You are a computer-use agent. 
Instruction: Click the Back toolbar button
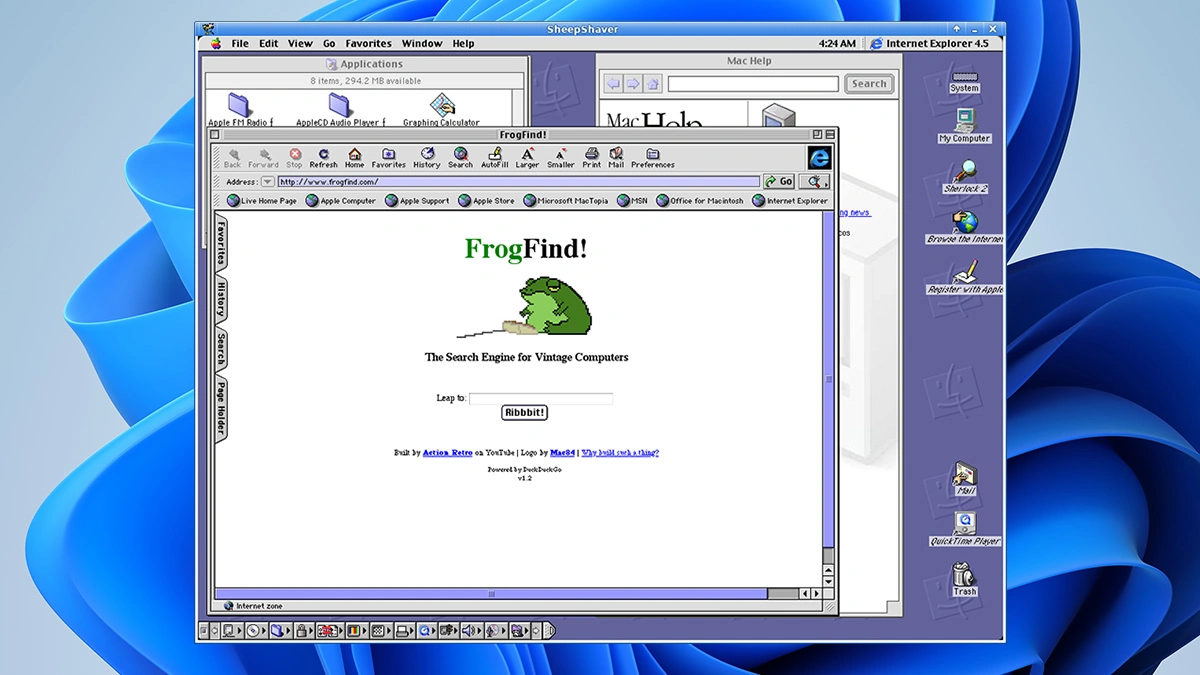[232, 157]
